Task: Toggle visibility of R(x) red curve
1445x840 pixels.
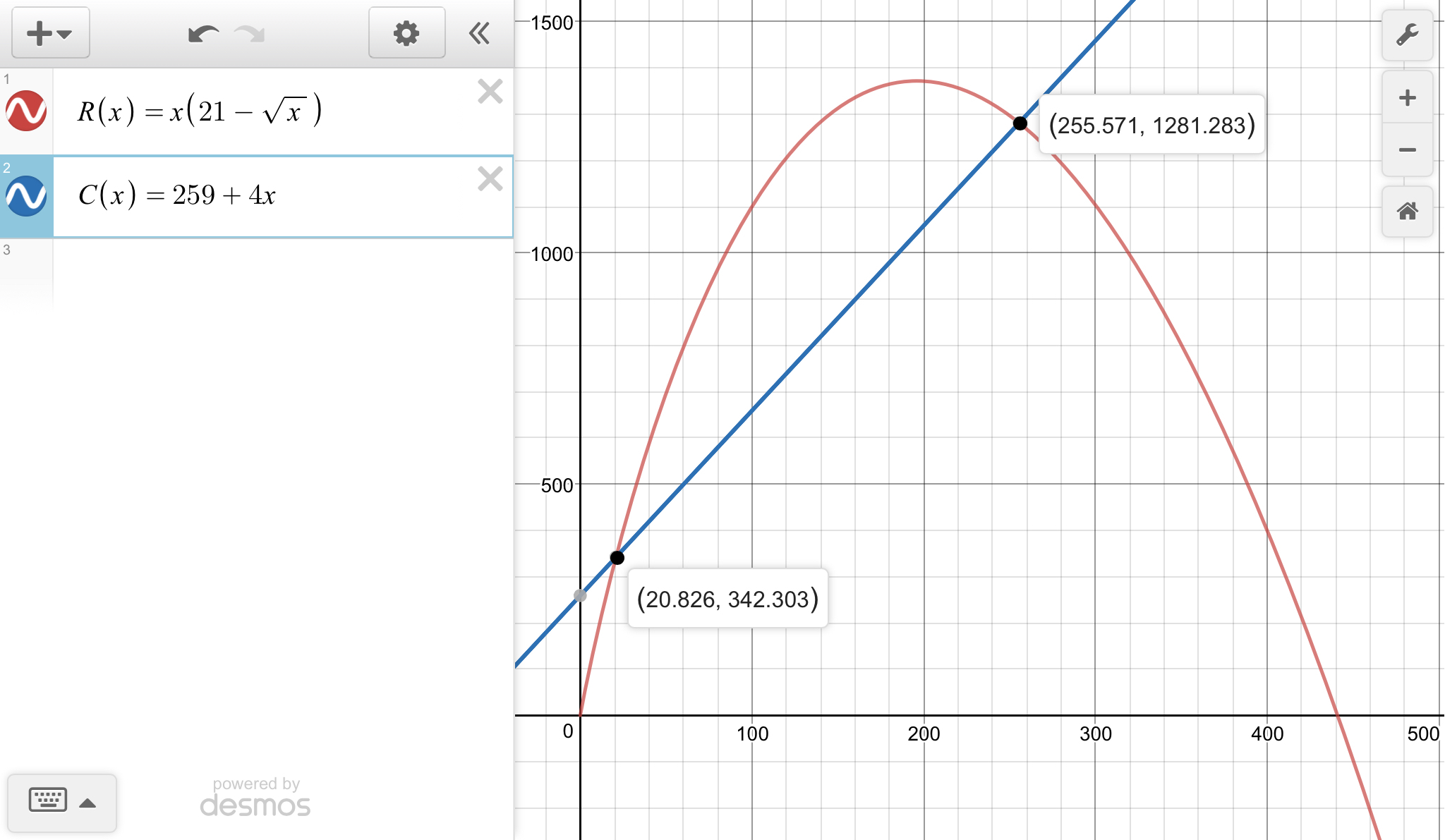Action: point(26,111)
